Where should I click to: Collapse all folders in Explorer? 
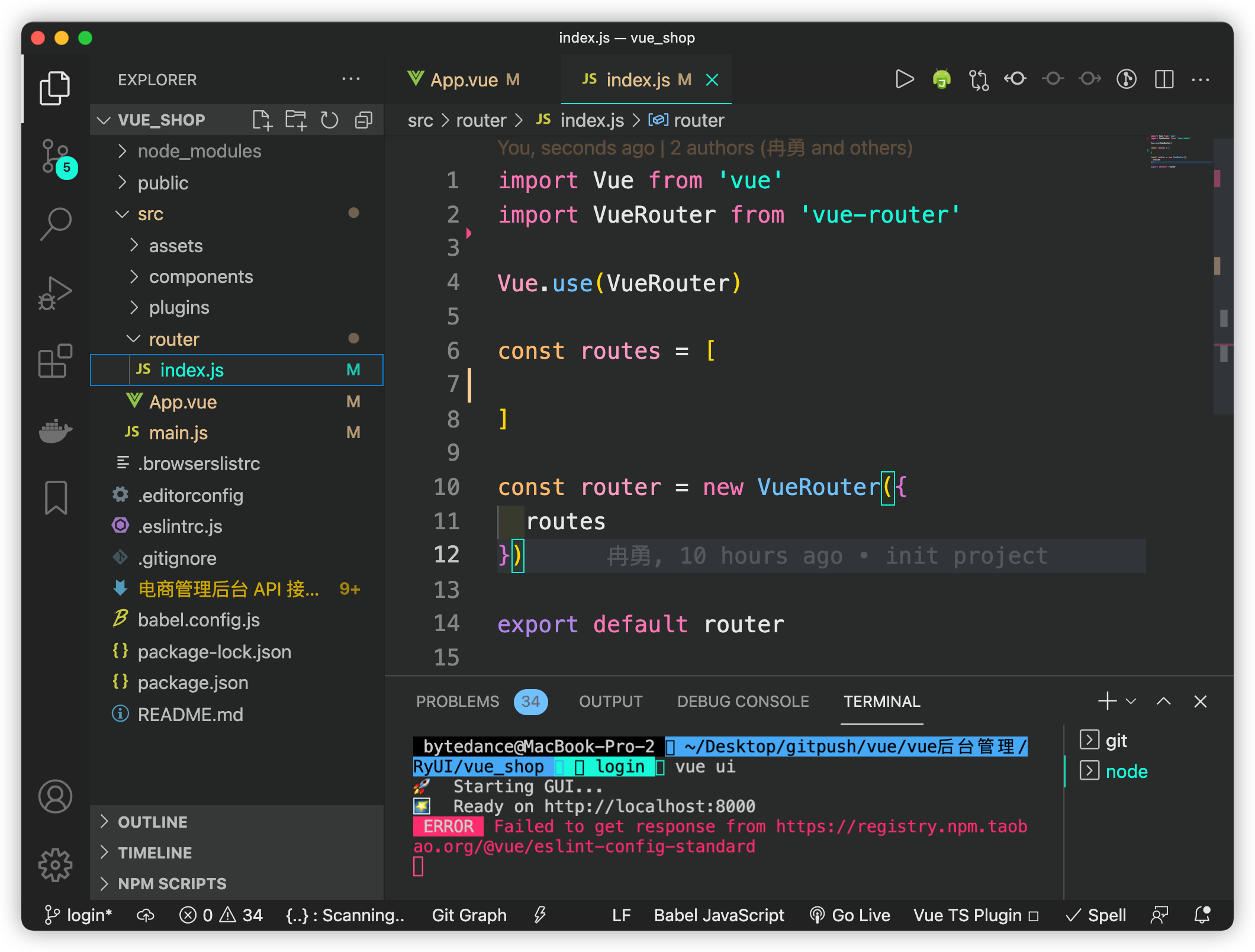[363, 120]
